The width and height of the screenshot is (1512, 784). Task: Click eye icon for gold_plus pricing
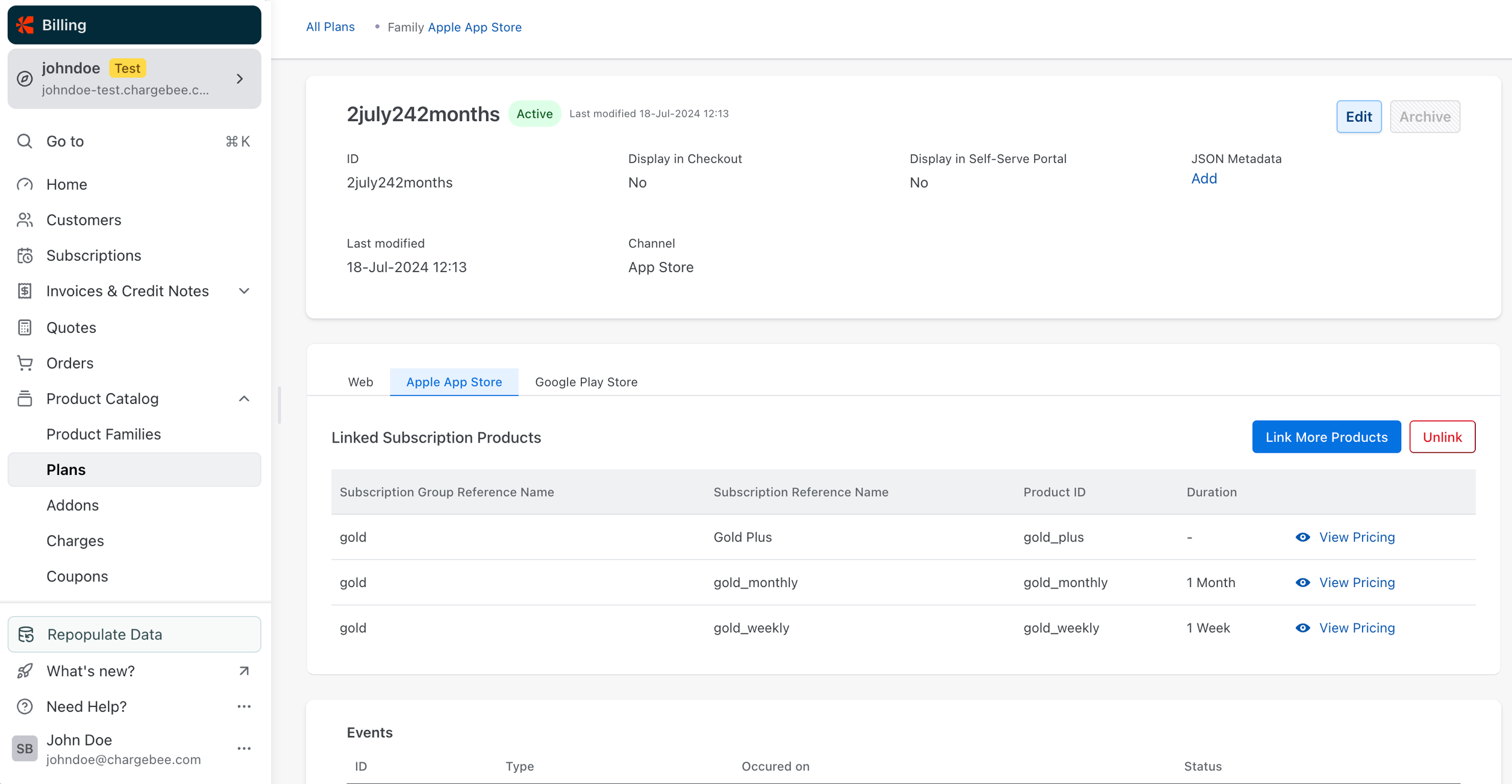point(1302,537)
